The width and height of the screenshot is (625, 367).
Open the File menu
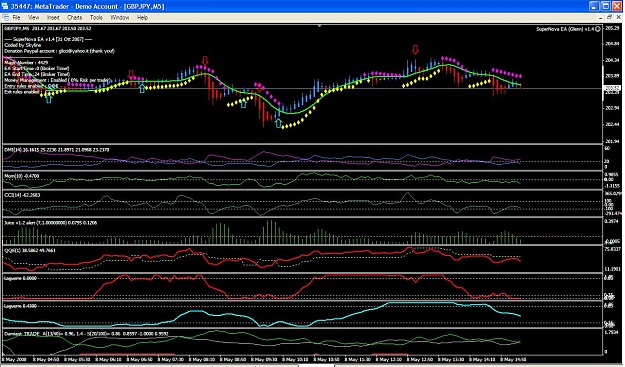(16, 18)
